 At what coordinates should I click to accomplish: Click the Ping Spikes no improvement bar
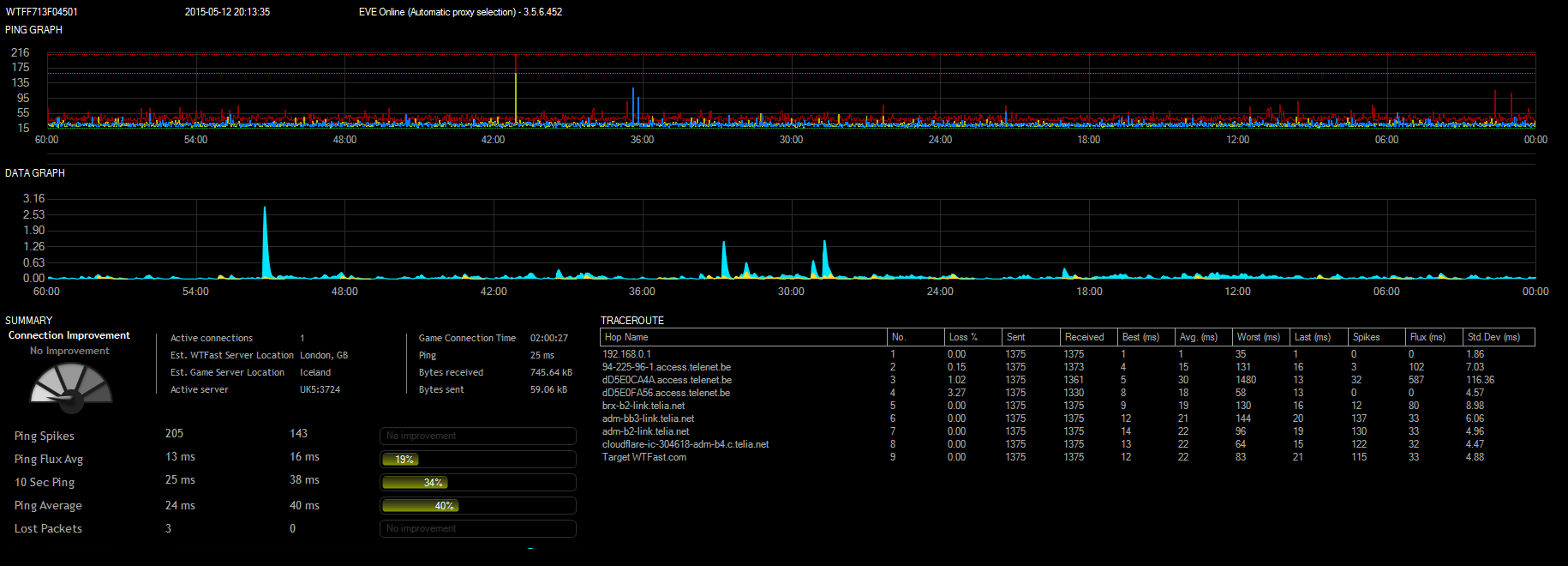tap(477, 436)
